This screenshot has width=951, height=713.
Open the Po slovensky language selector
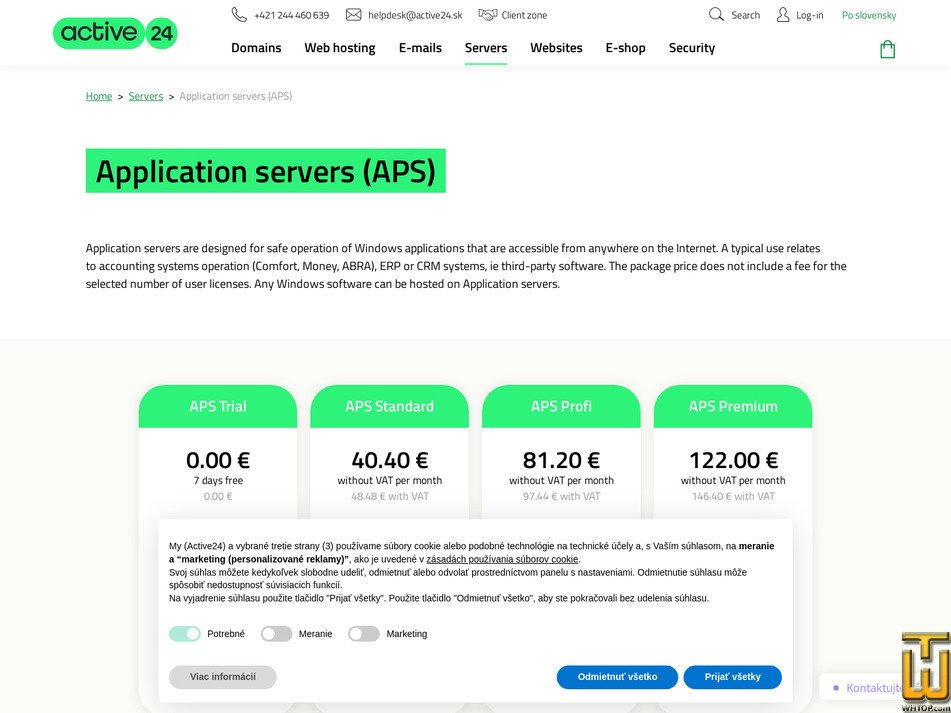click(868, 15)
